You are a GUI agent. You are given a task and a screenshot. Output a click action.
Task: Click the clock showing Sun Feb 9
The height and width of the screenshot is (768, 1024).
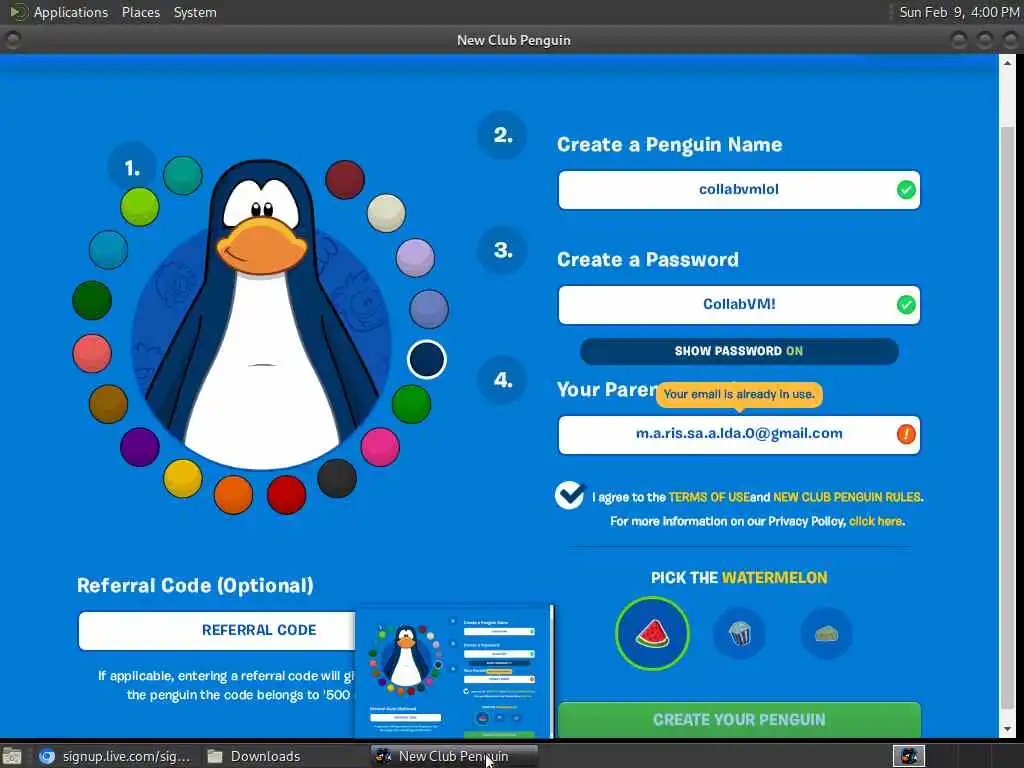click(x=959, y=12)
